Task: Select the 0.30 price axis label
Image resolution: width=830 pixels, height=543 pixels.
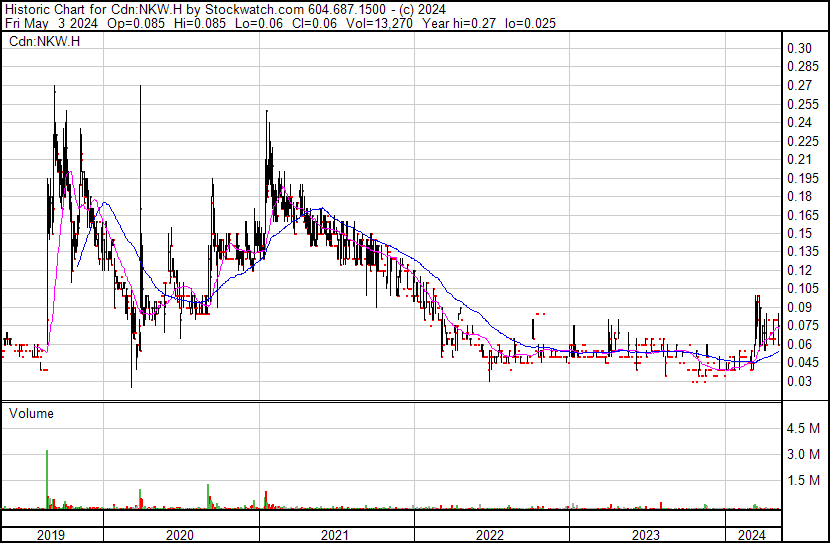Action: point(798,48)
